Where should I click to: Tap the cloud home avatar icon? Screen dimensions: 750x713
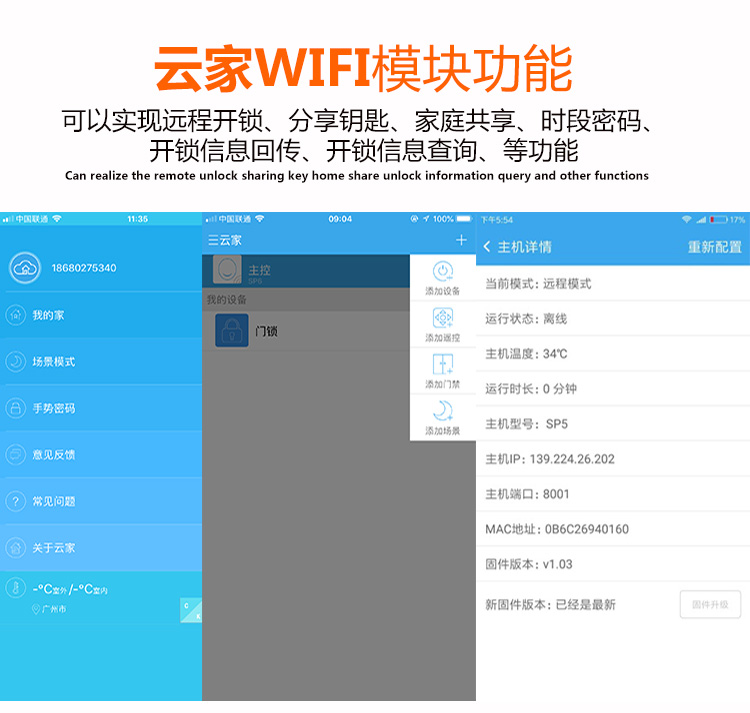(x=25, y=268)
